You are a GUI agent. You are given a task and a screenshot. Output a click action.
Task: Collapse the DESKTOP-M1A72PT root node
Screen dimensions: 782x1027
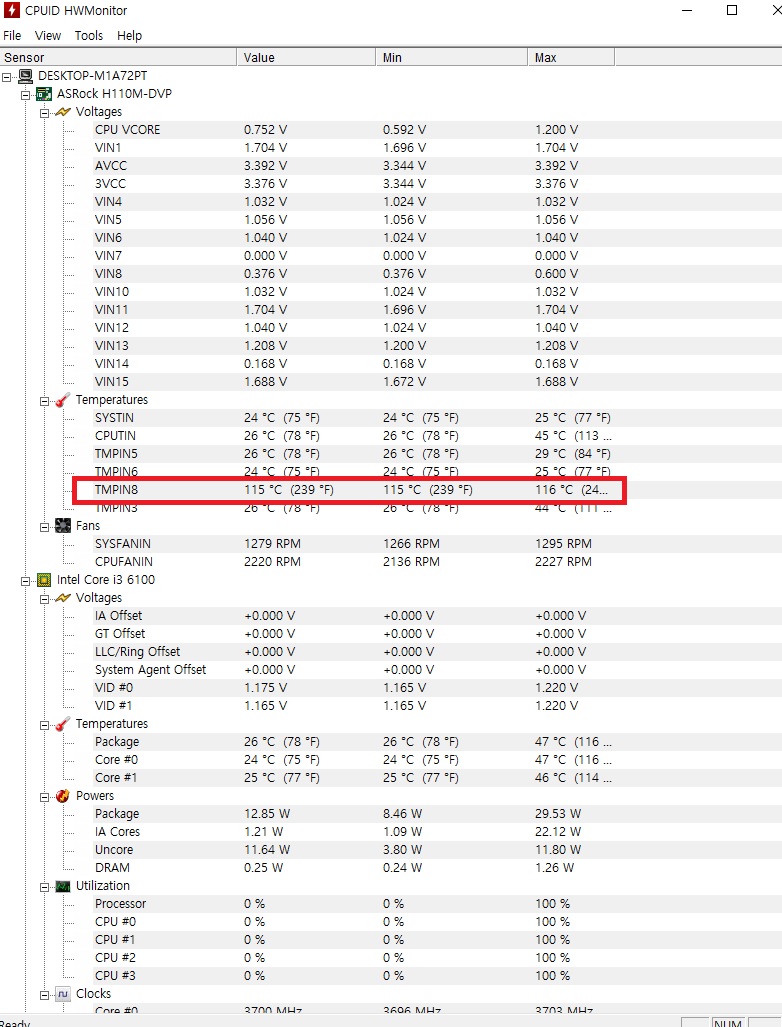click(7, 77)
